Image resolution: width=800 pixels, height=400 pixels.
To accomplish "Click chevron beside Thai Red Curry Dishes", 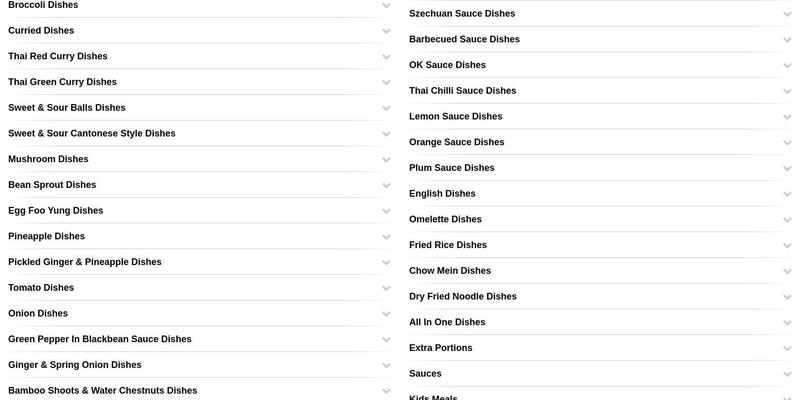I will [x=386, y=57].
